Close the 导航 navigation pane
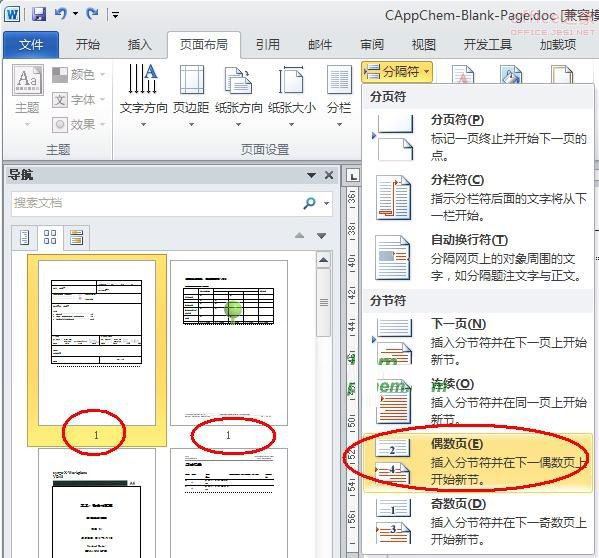This screenshot has height=558, width=599. click(329, 175)
